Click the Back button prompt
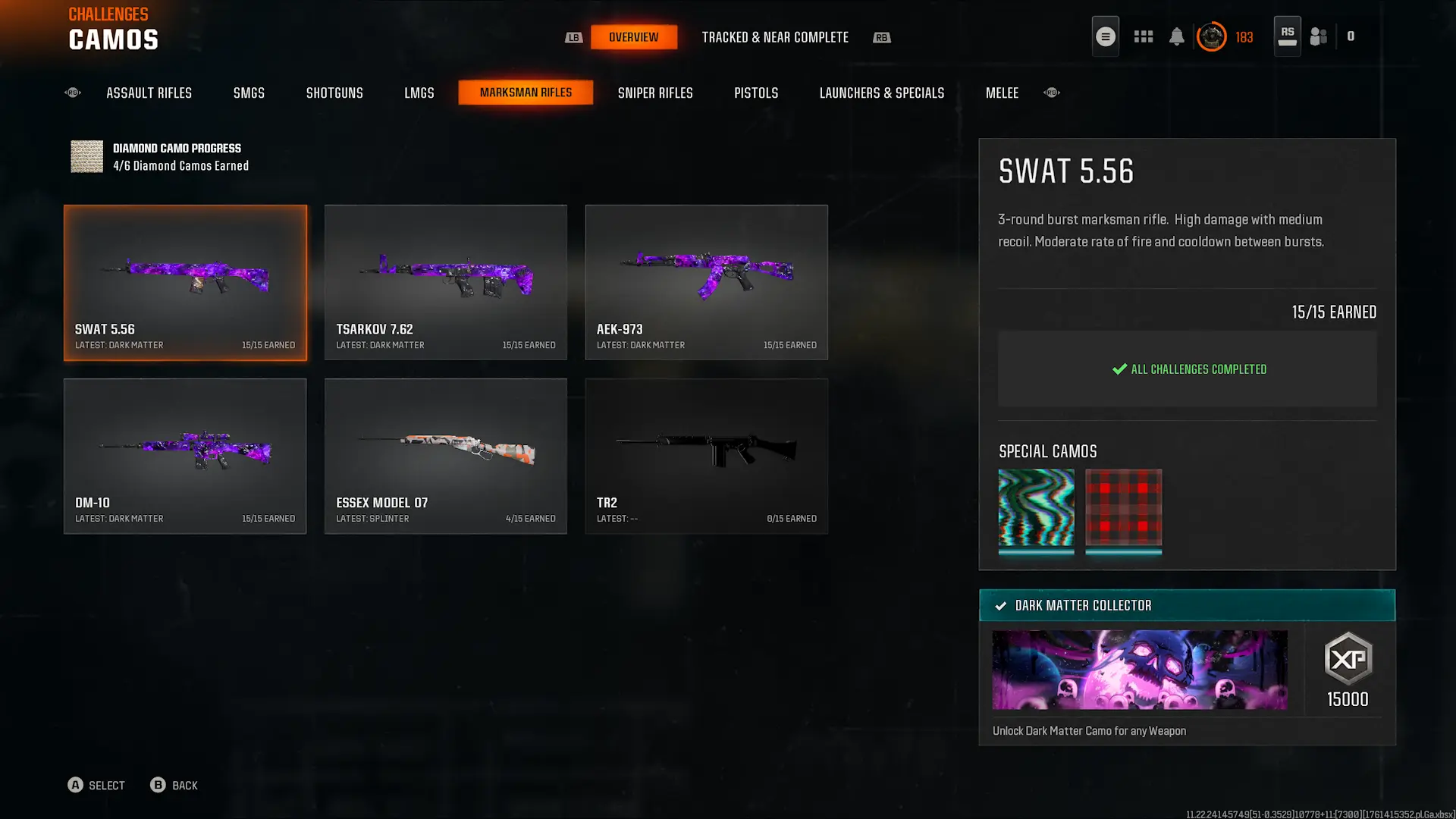The height and width of the screenshot is (819, 1456). tap(174, 785)
